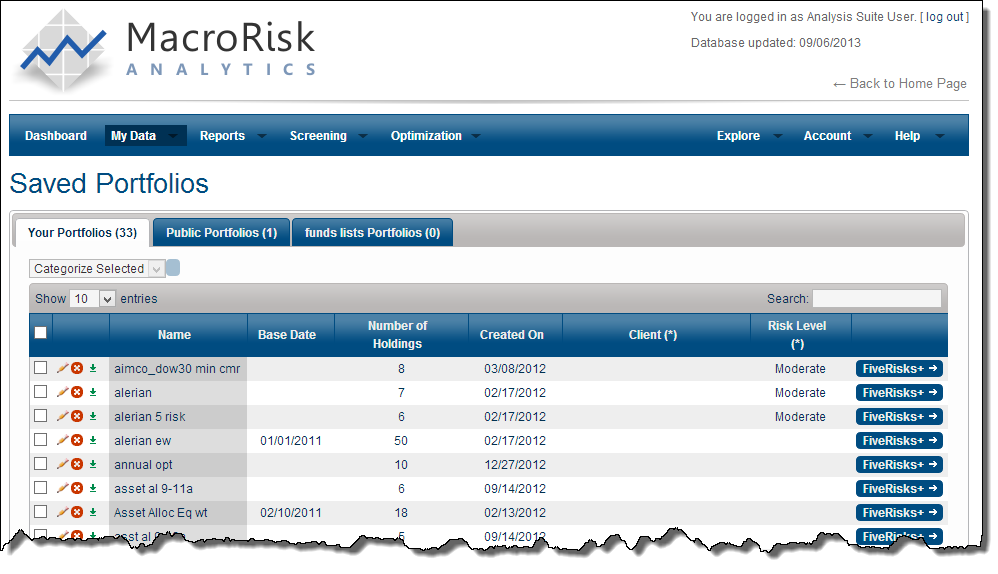The height and width of the screenshot is (574, 998).
Task: Click Back to Home Page link
Action: [900, 83]
